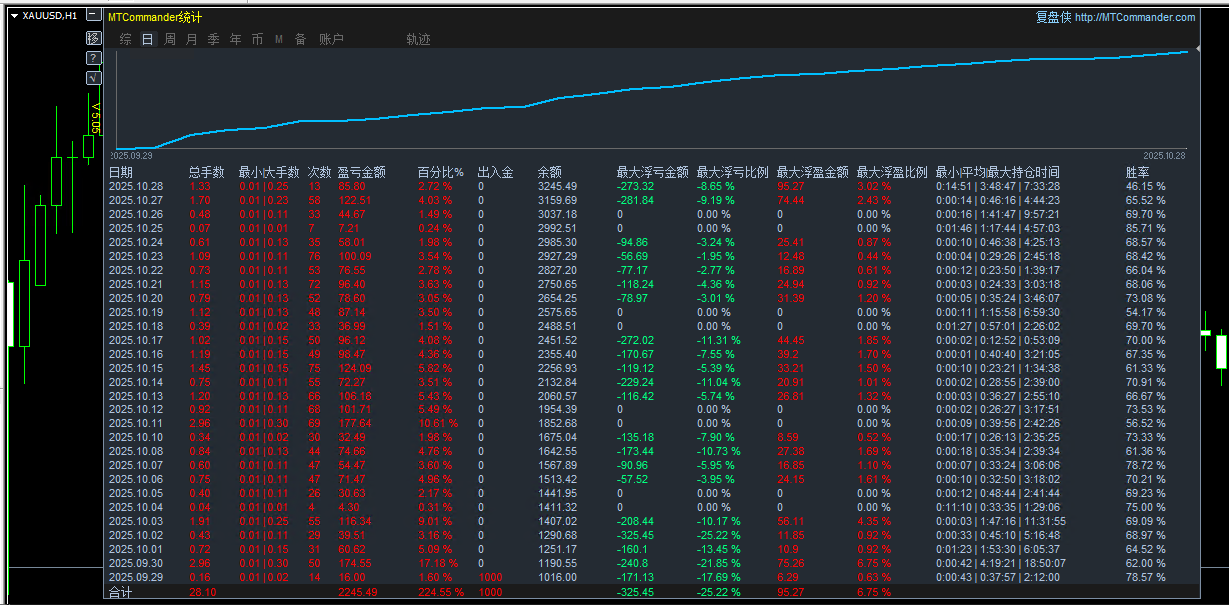Select the 季 quarterly tab
The image size is (1229, 605).
click(213, 39)
